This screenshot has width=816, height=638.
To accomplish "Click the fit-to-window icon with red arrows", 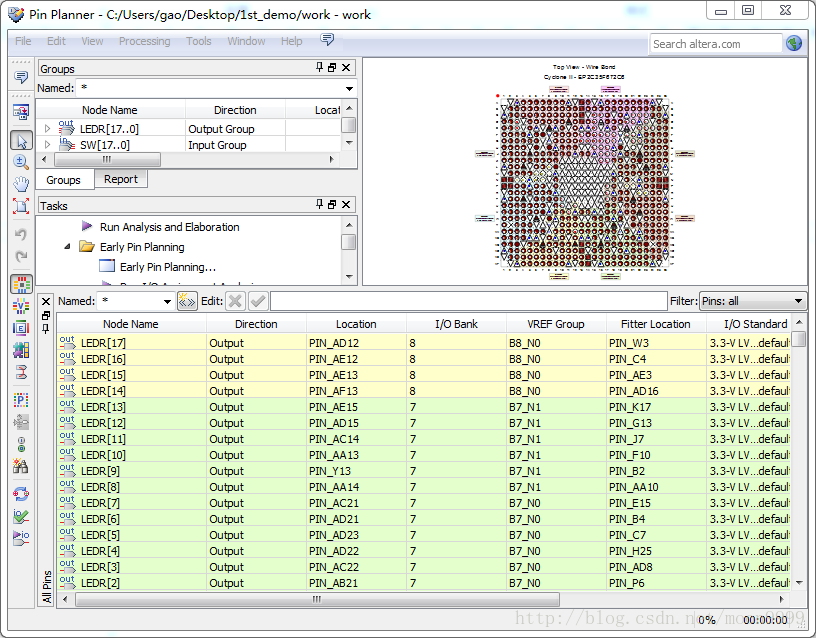I will 21,206.
